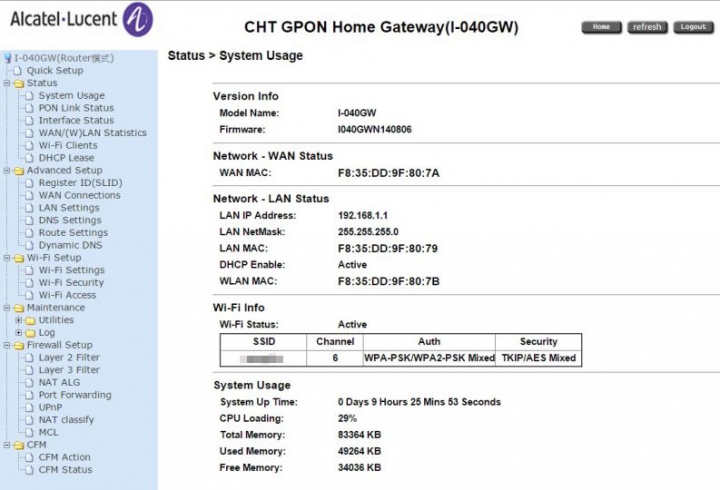Click WAN MAC value F8:35:DD:9F:80:7A
This screenshot has height=490, width=720.
point(388,173)
